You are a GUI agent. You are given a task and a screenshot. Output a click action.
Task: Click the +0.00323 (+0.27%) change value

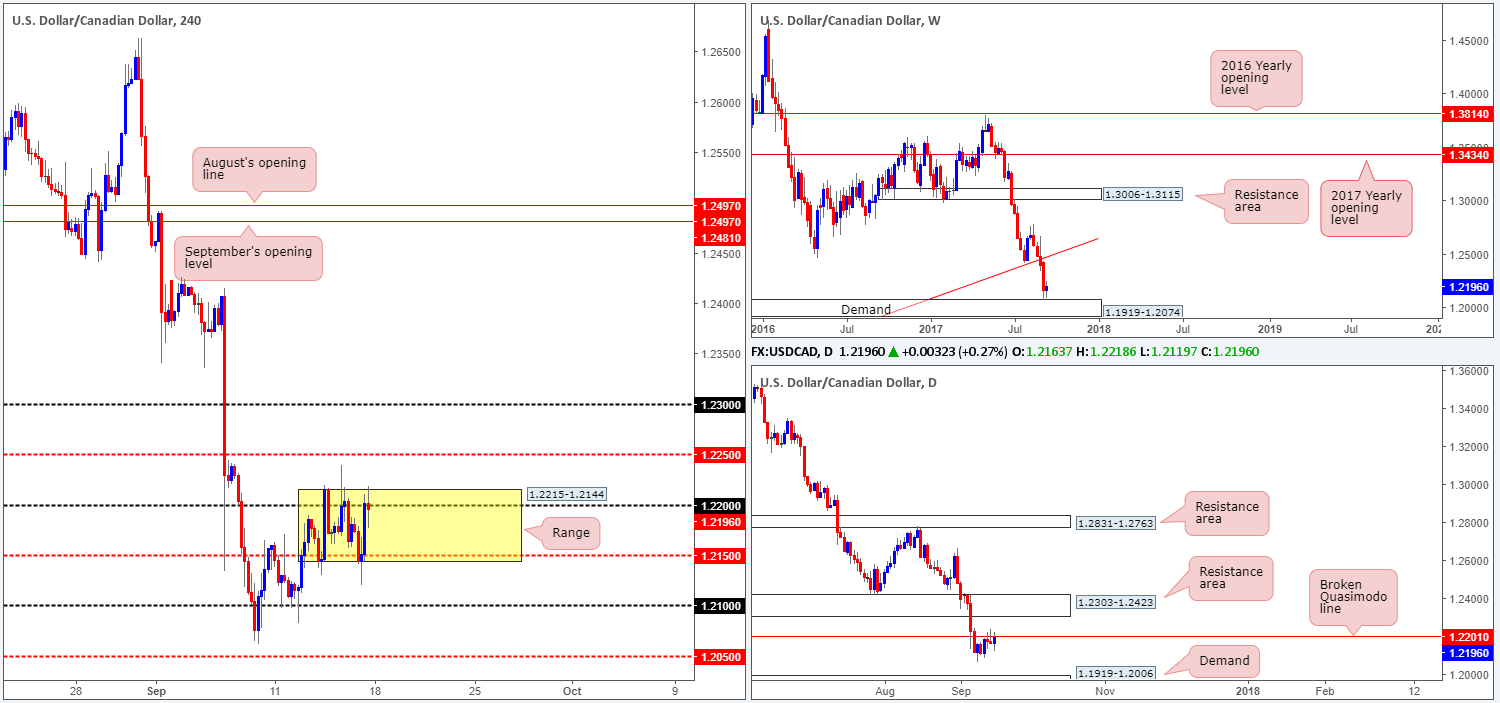click(x=957, y=353)
